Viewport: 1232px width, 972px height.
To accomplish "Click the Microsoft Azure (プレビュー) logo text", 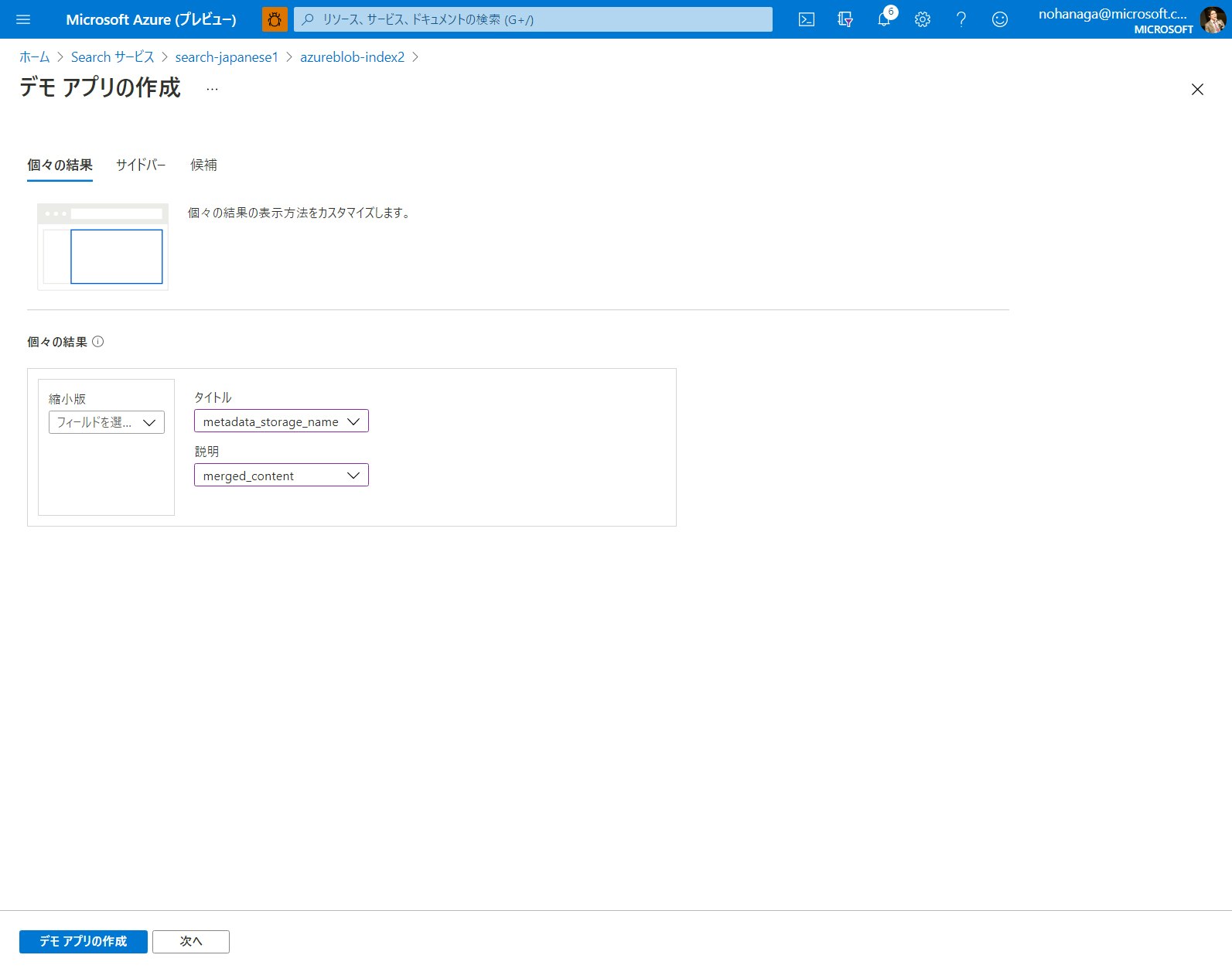I will pos(152,19).
